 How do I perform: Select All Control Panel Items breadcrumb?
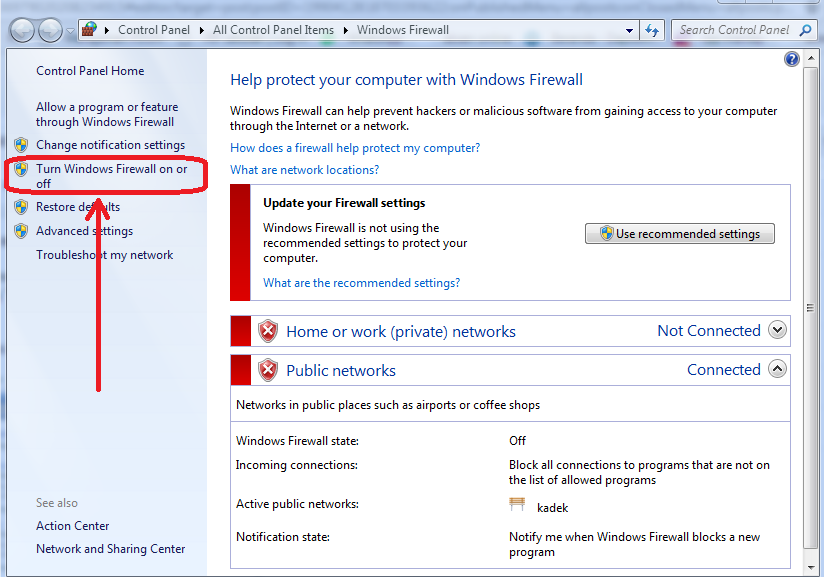[x=273, y=30]
